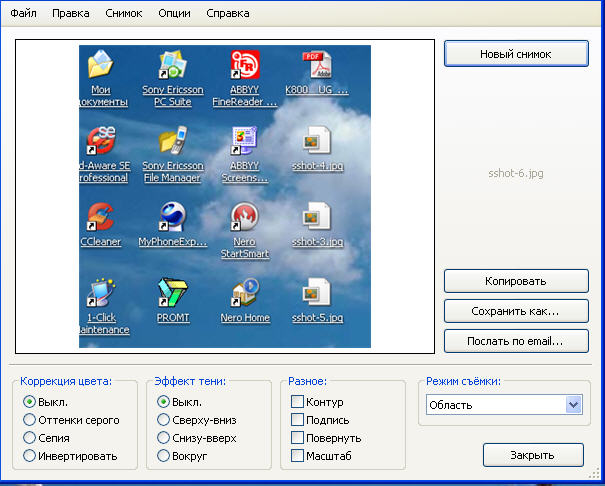This screenshot has height=486, width=605.
Task: Open the Режим съёмки dropdown
Action: coord(573,405)
